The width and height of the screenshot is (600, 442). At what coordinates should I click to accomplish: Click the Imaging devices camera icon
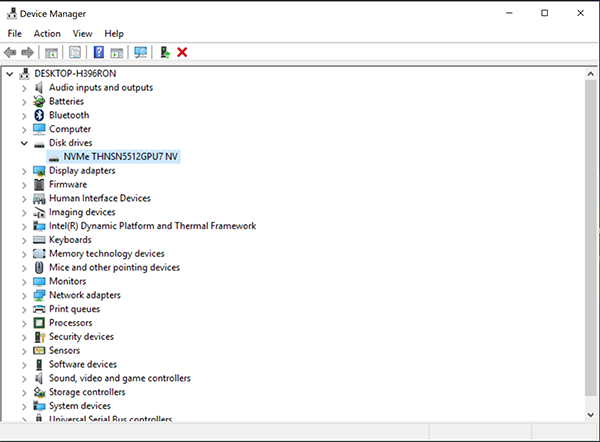pyautogui.click(x=39, y=212)
